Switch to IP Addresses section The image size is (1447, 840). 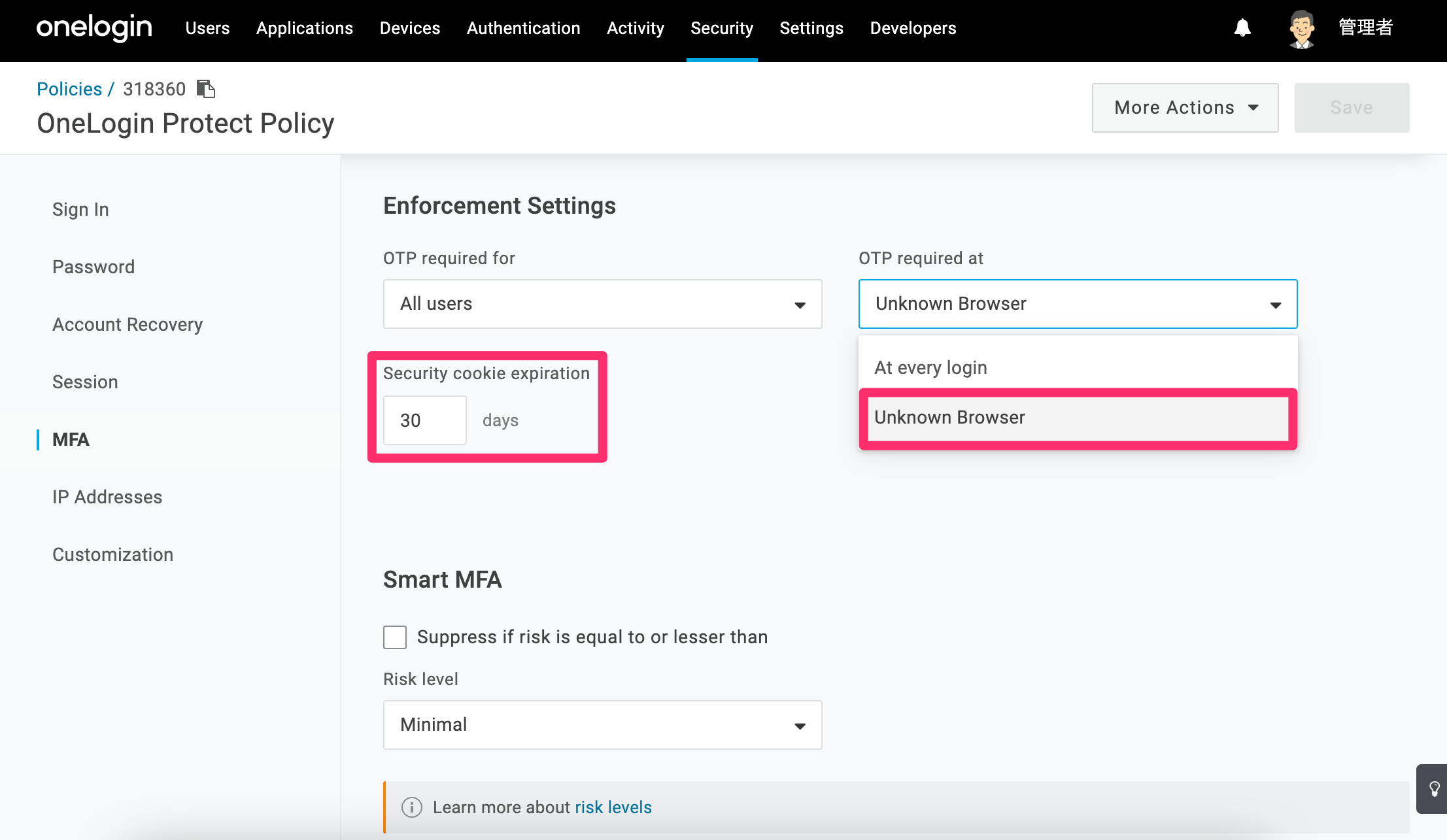(x=107, y=497)
